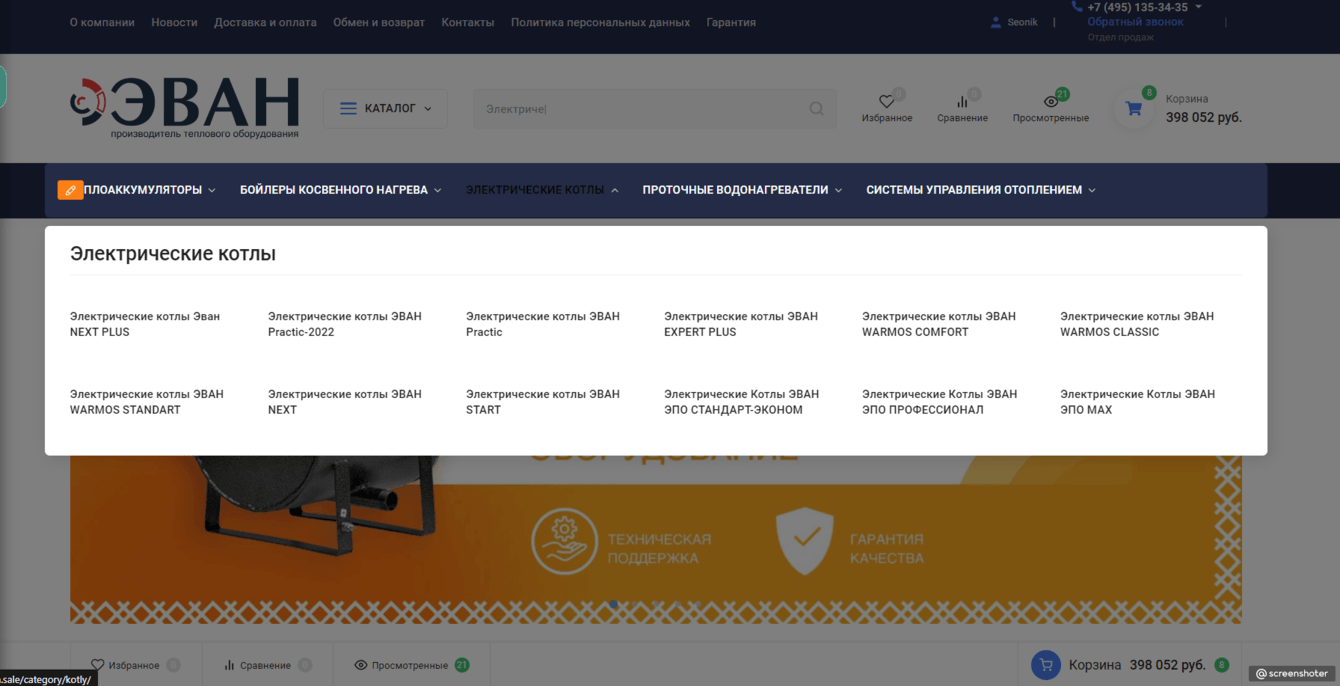Click the blue banner slider dot

(613, 604)
